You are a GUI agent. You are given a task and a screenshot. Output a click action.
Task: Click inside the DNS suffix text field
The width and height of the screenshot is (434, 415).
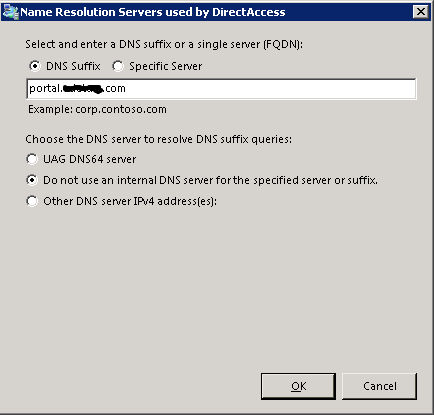click(221, 89)
